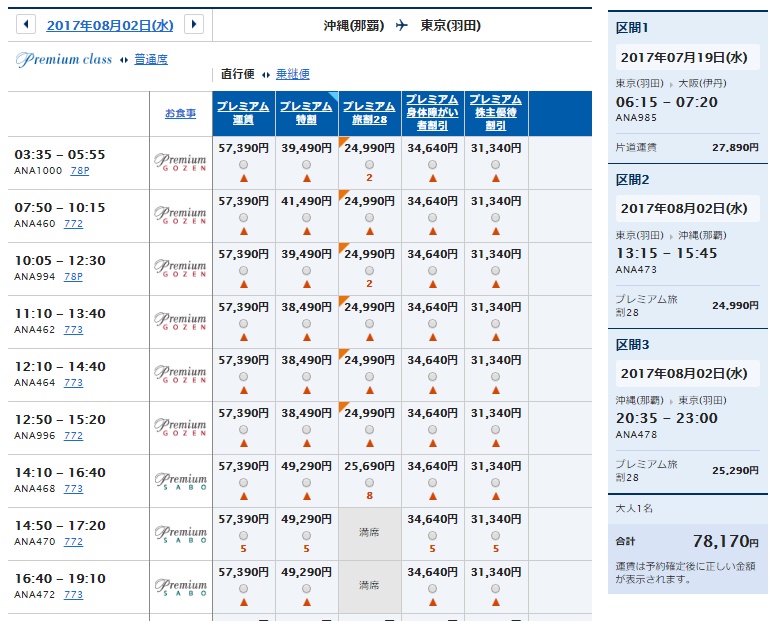Click 区間2 flight time 13:15 – 15:45

(x=666, y=254)
